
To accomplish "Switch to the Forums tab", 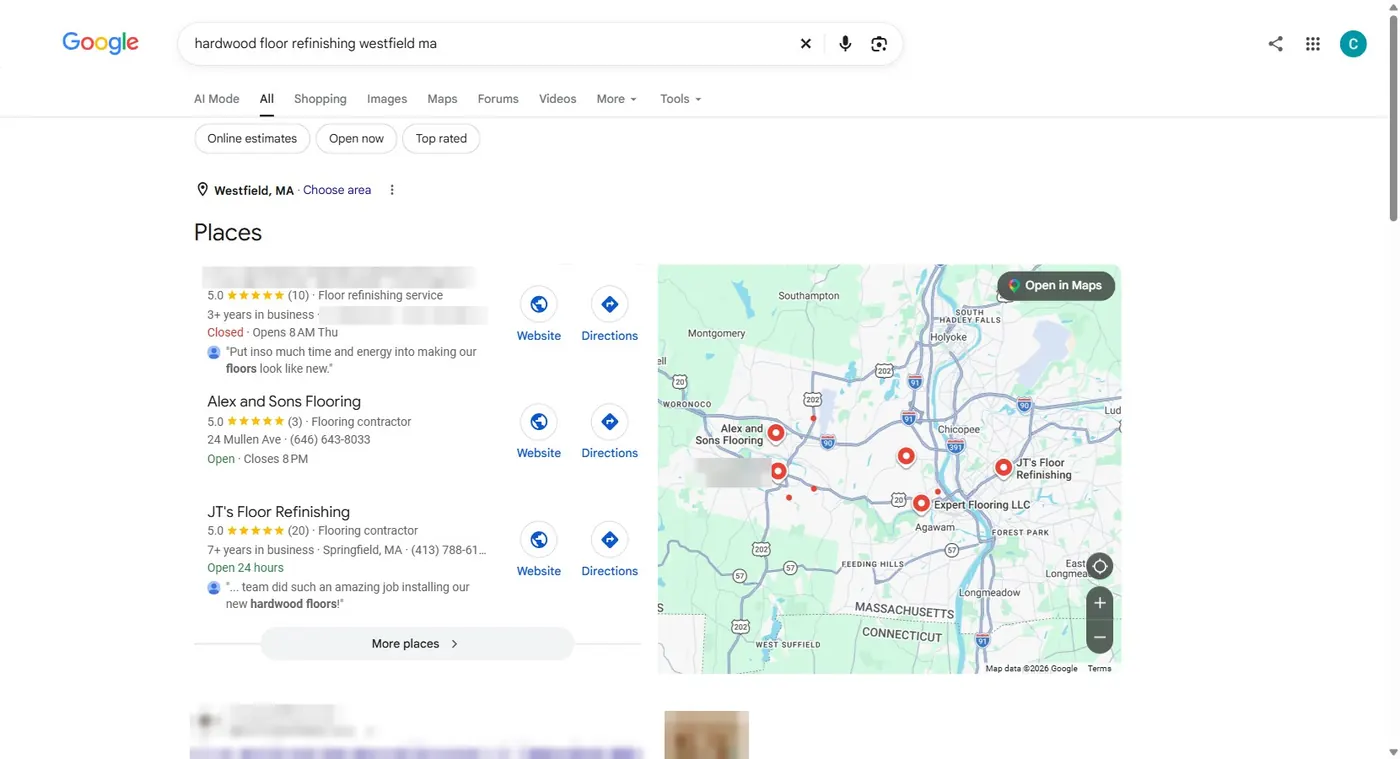I will pos(498,99).
